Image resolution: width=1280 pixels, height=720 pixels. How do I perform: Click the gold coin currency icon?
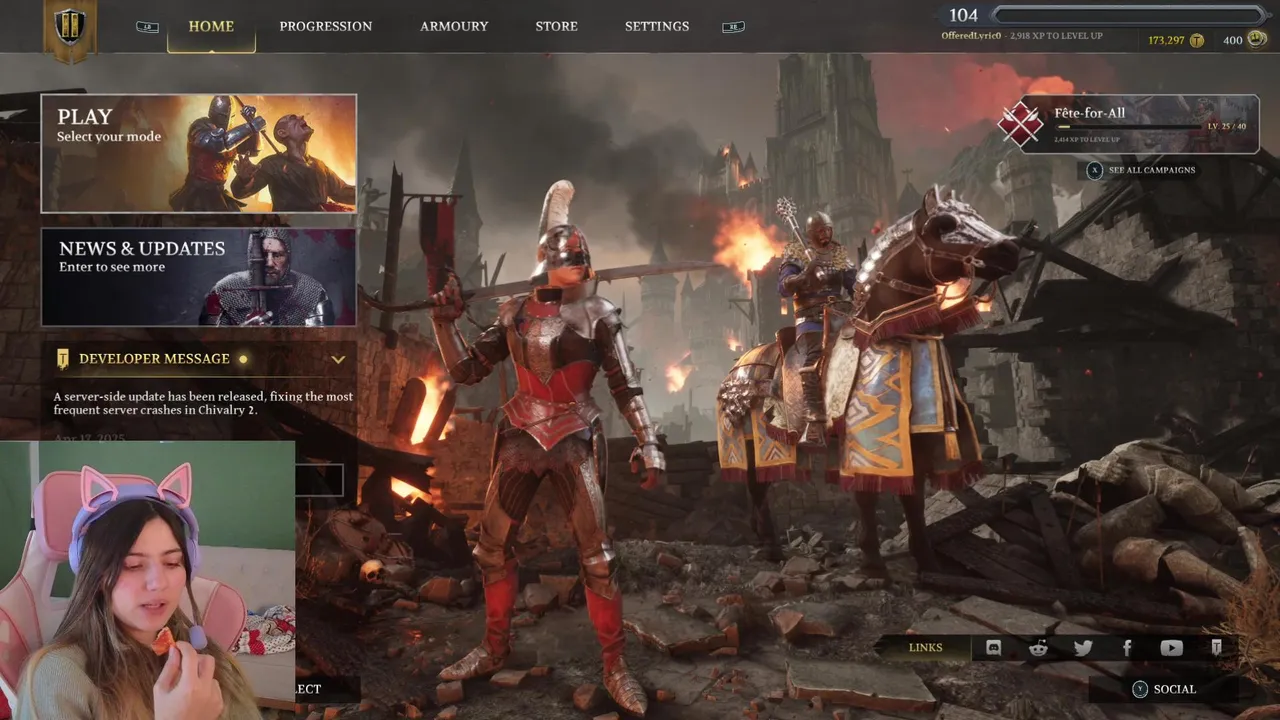click(1197, 40)
